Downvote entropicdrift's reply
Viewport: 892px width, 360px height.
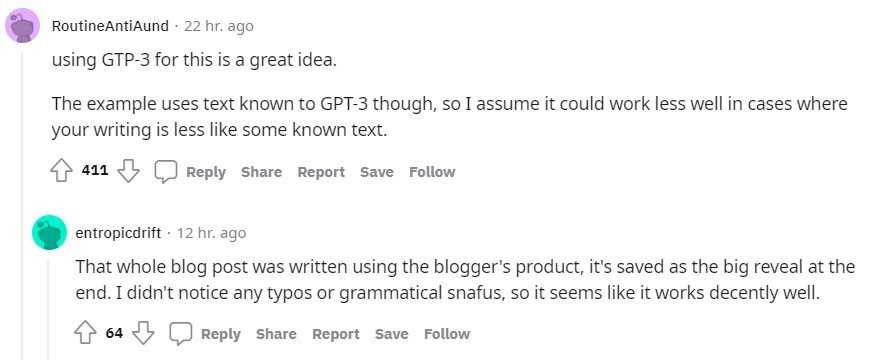[143, 333]
